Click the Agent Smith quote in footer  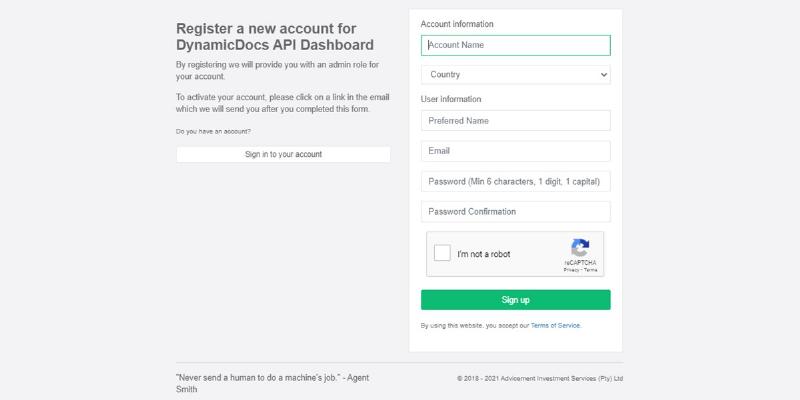tap(272, 383)
